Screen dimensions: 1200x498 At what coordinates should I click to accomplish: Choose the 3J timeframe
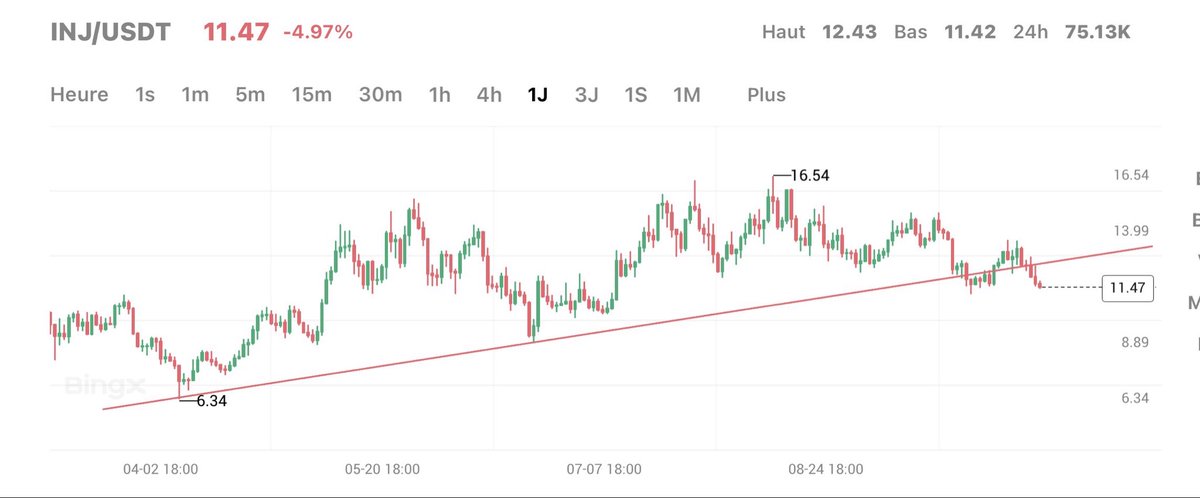[x=586, y=95]
